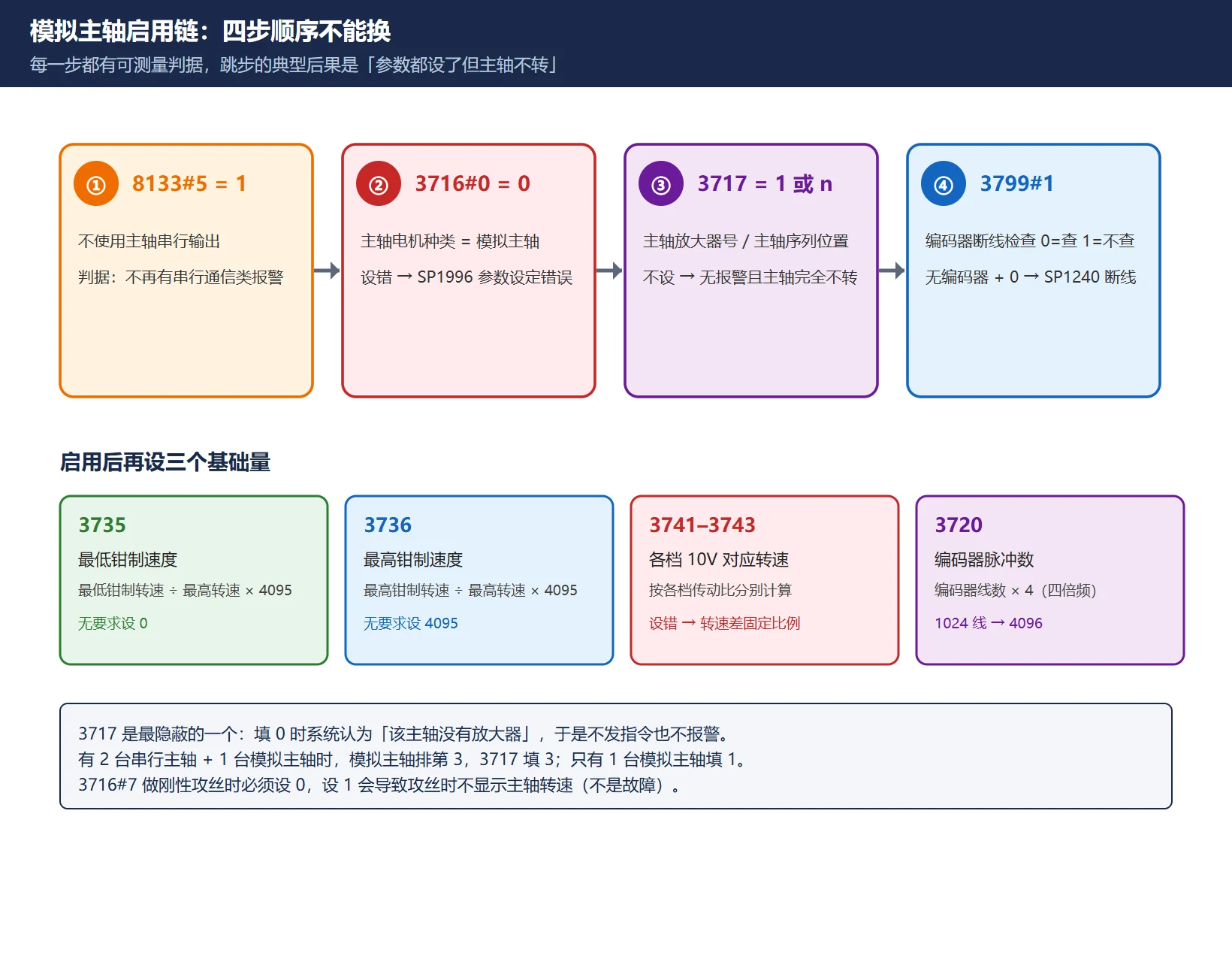
Task: Click the note line starting '3717 是最隐蔽的一个'
Action: [x=403, y=734]
